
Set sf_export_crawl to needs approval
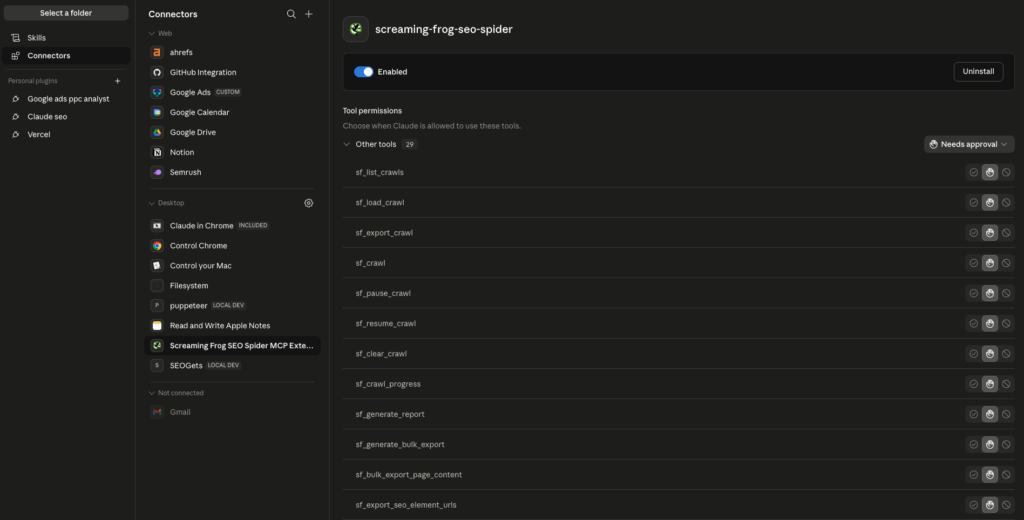pyautogui.click(x=990, y=233)
